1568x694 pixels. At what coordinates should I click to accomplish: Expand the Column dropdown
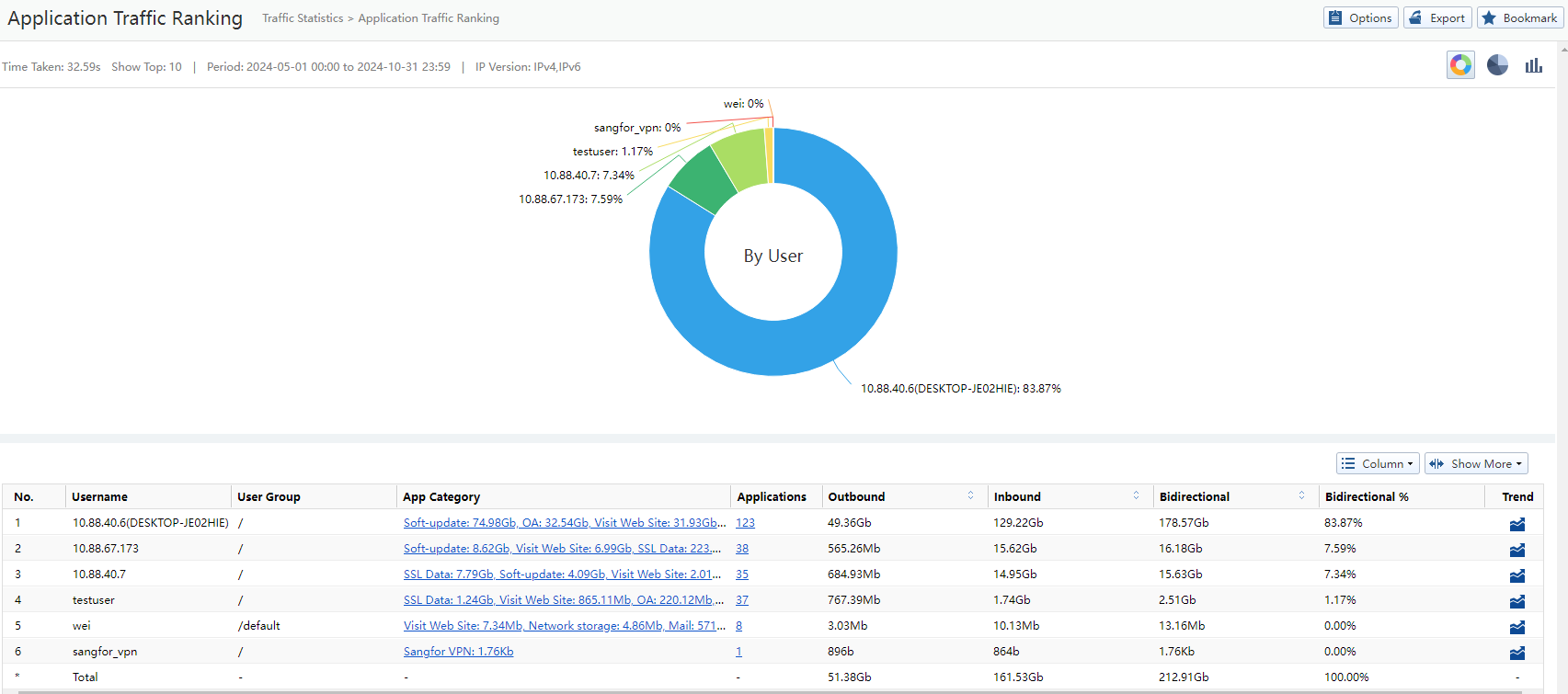click(x=1377, y=464)
